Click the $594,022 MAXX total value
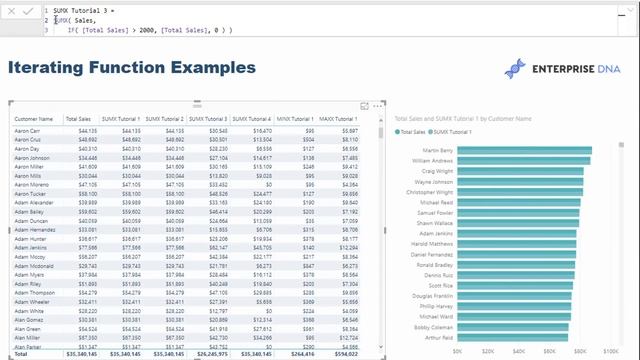 (346, 354)
